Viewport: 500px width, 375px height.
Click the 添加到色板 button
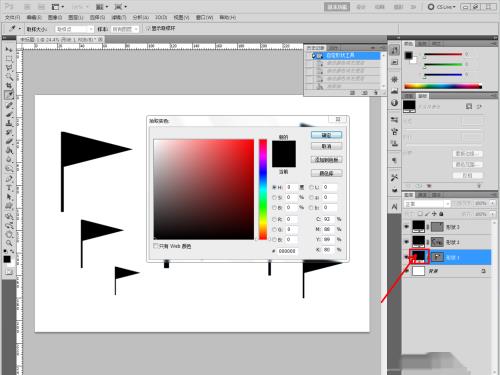326,160
